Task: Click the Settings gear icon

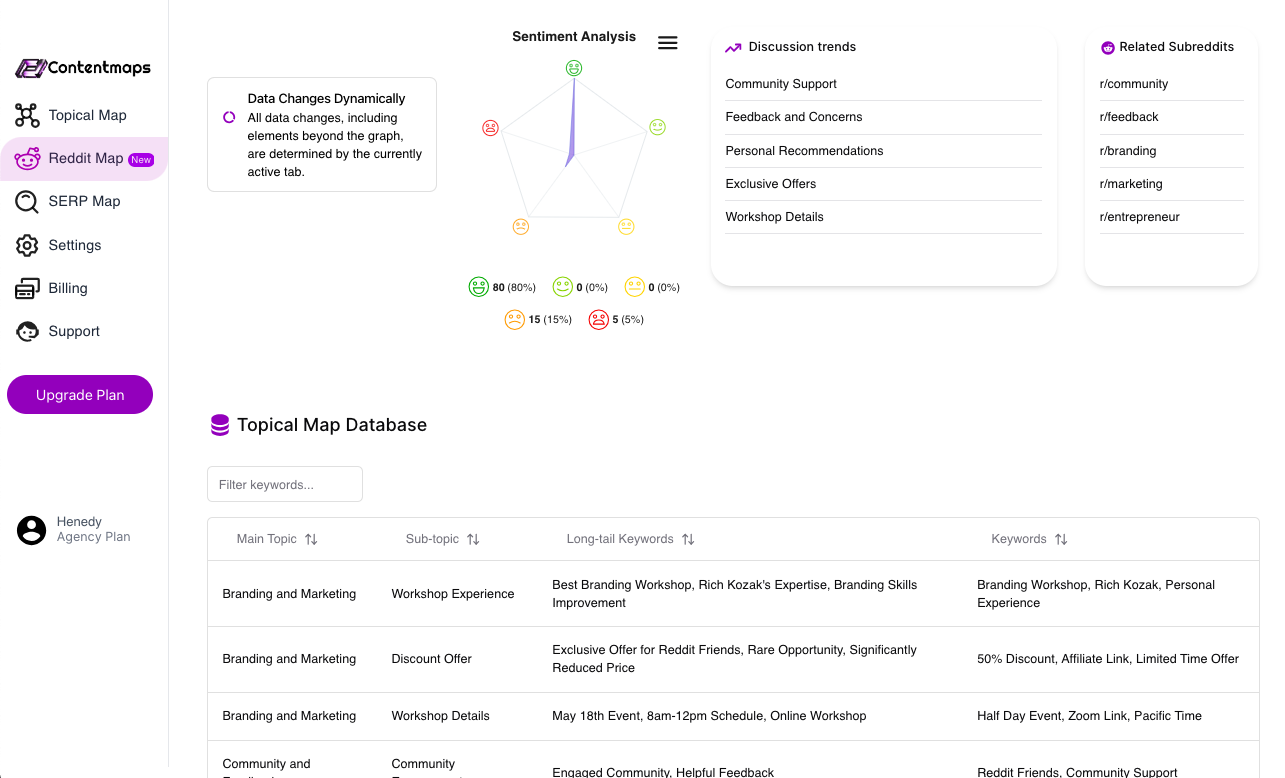Action: coord(28,245)
